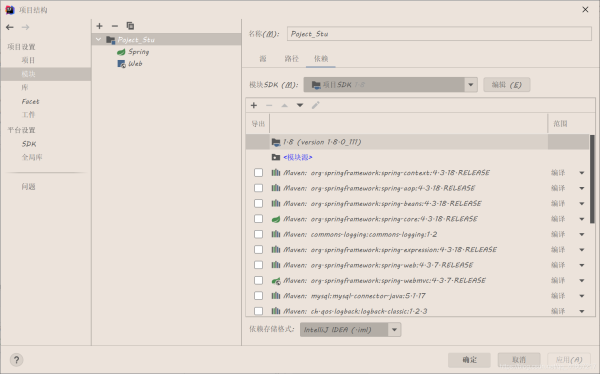Click the back navigation arrow
Image resolution: width=600 pixels, height=374 pixels.
coord(10,27)
